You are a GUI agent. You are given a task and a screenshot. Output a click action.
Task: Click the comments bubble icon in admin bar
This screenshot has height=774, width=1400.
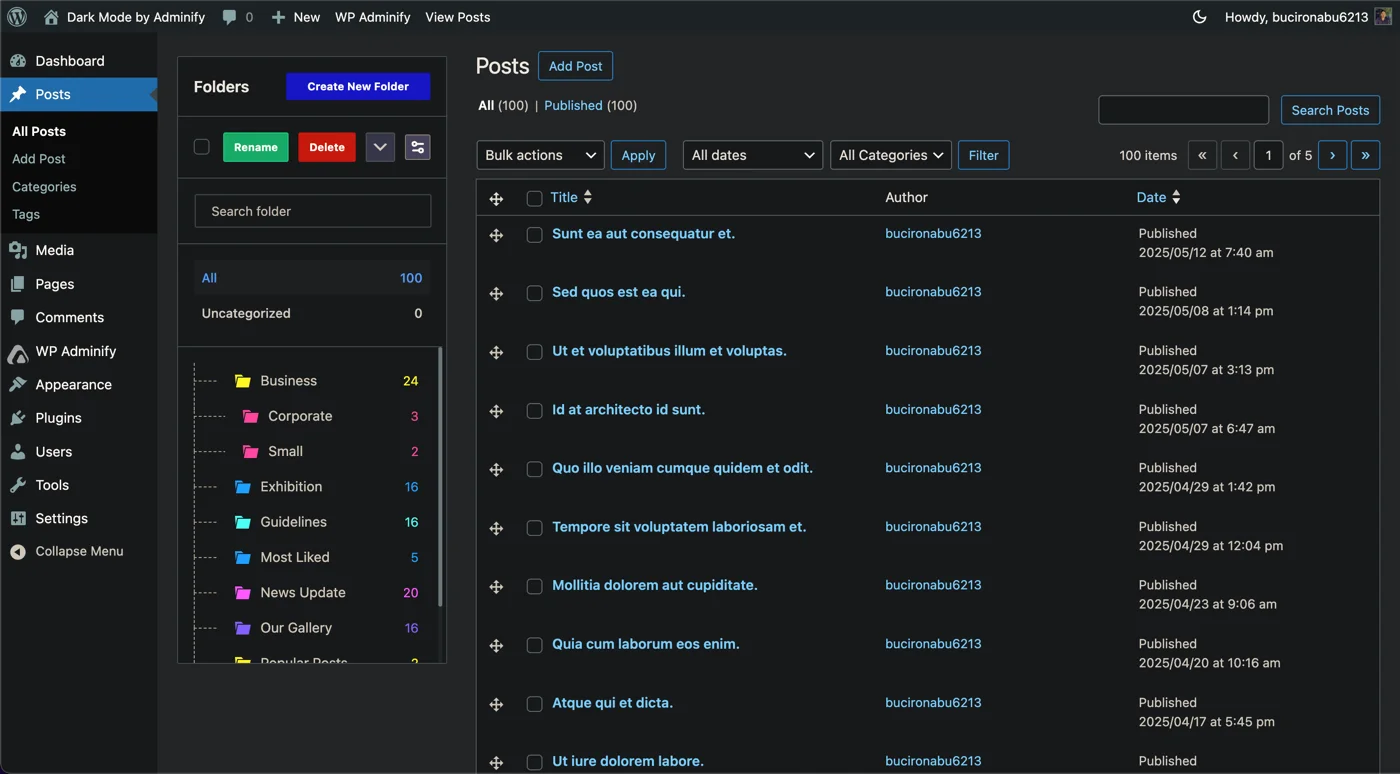[x=231, y=17]
